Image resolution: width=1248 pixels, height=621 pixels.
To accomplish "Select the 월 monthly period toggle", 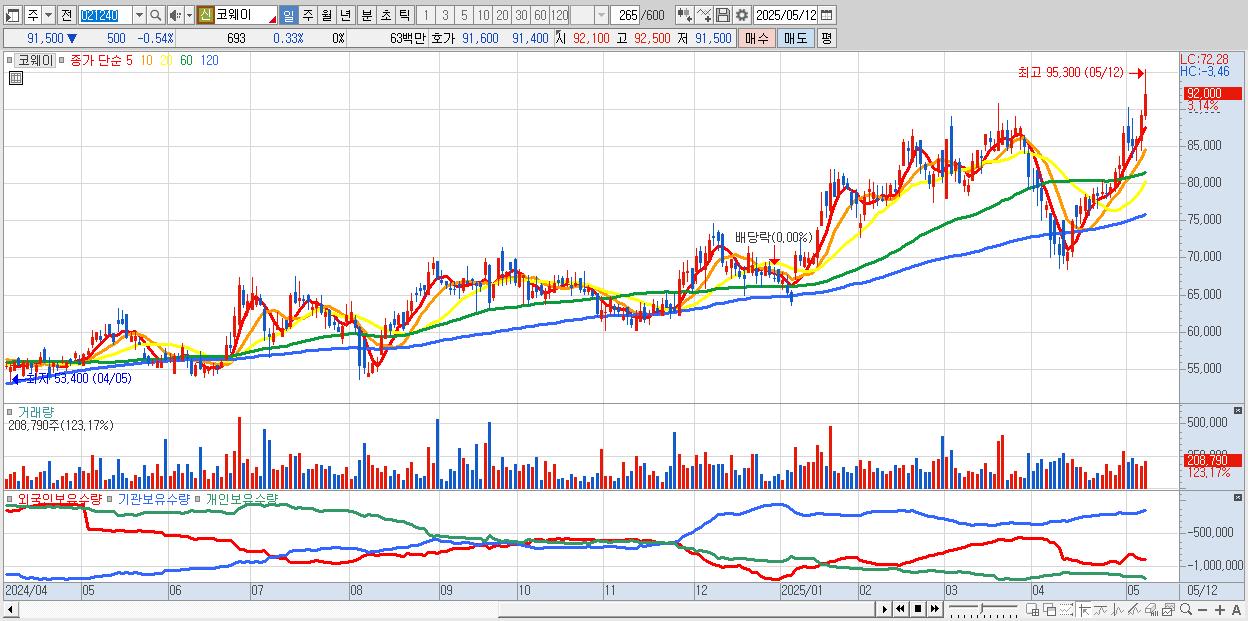I will tap(326, 15).
